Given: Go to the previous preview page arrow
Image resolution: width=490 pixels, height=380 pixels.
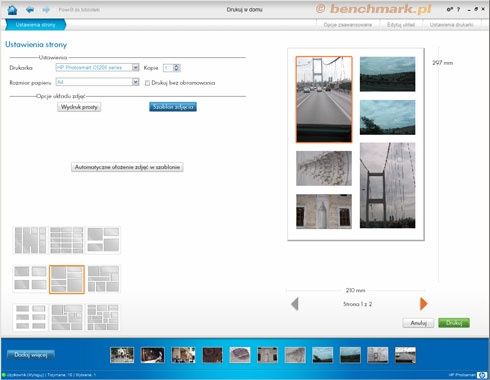Looking at the screenshot, I should click(x=295, y=304).
